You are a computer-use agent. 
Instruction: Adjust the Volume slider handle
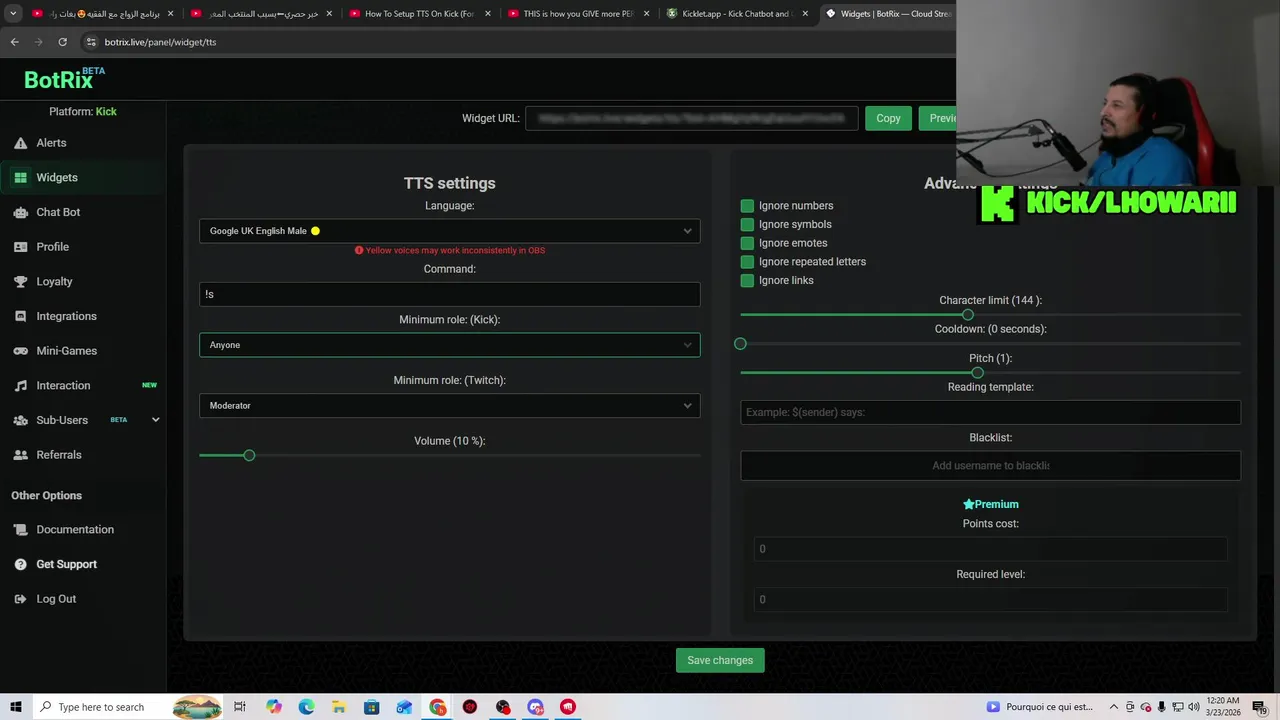pos(249,456)
